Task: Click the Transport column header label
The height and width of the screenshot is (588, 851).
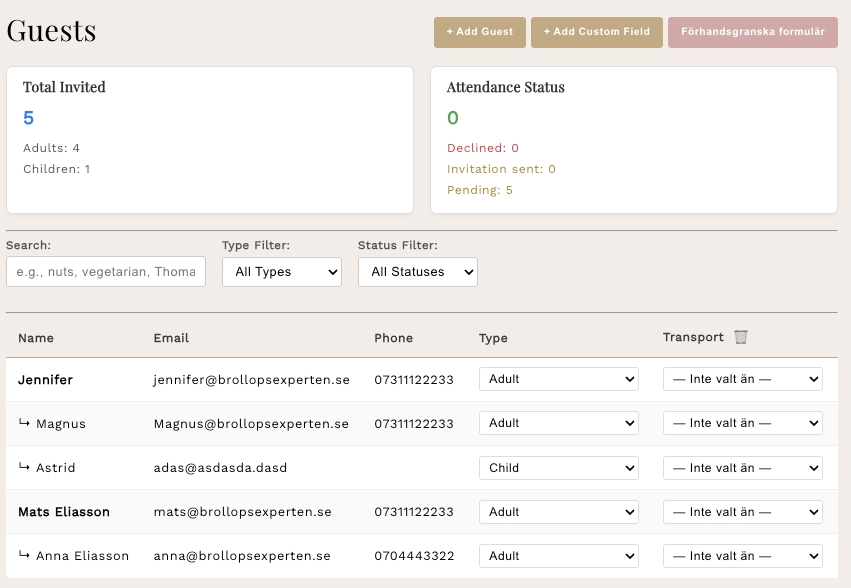Action: pos(693,337)
